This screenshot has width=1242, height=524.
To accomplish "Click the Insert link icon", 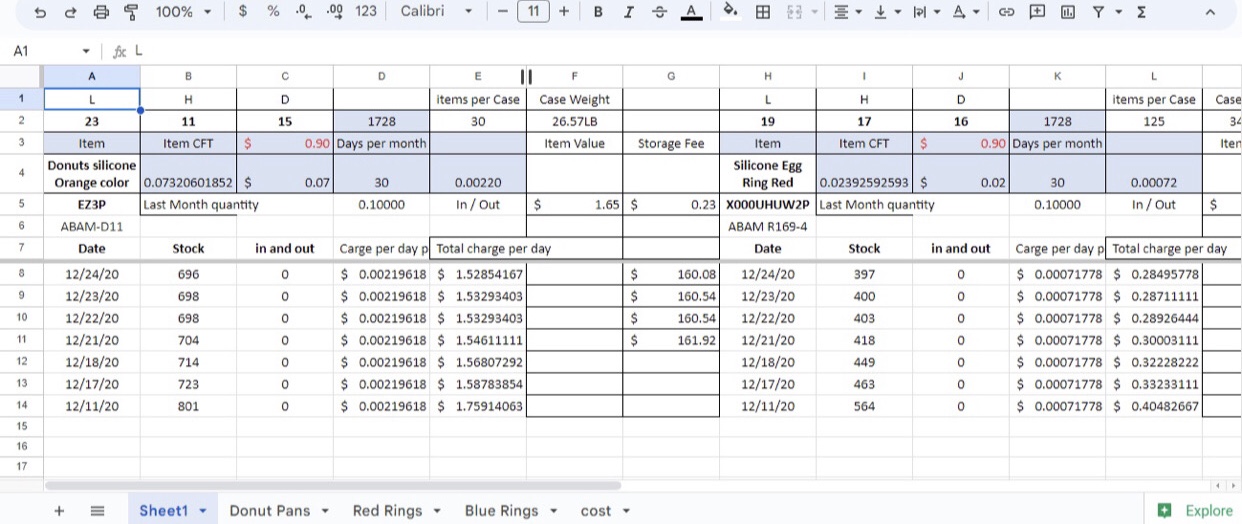I will [x=1007, y=12].
